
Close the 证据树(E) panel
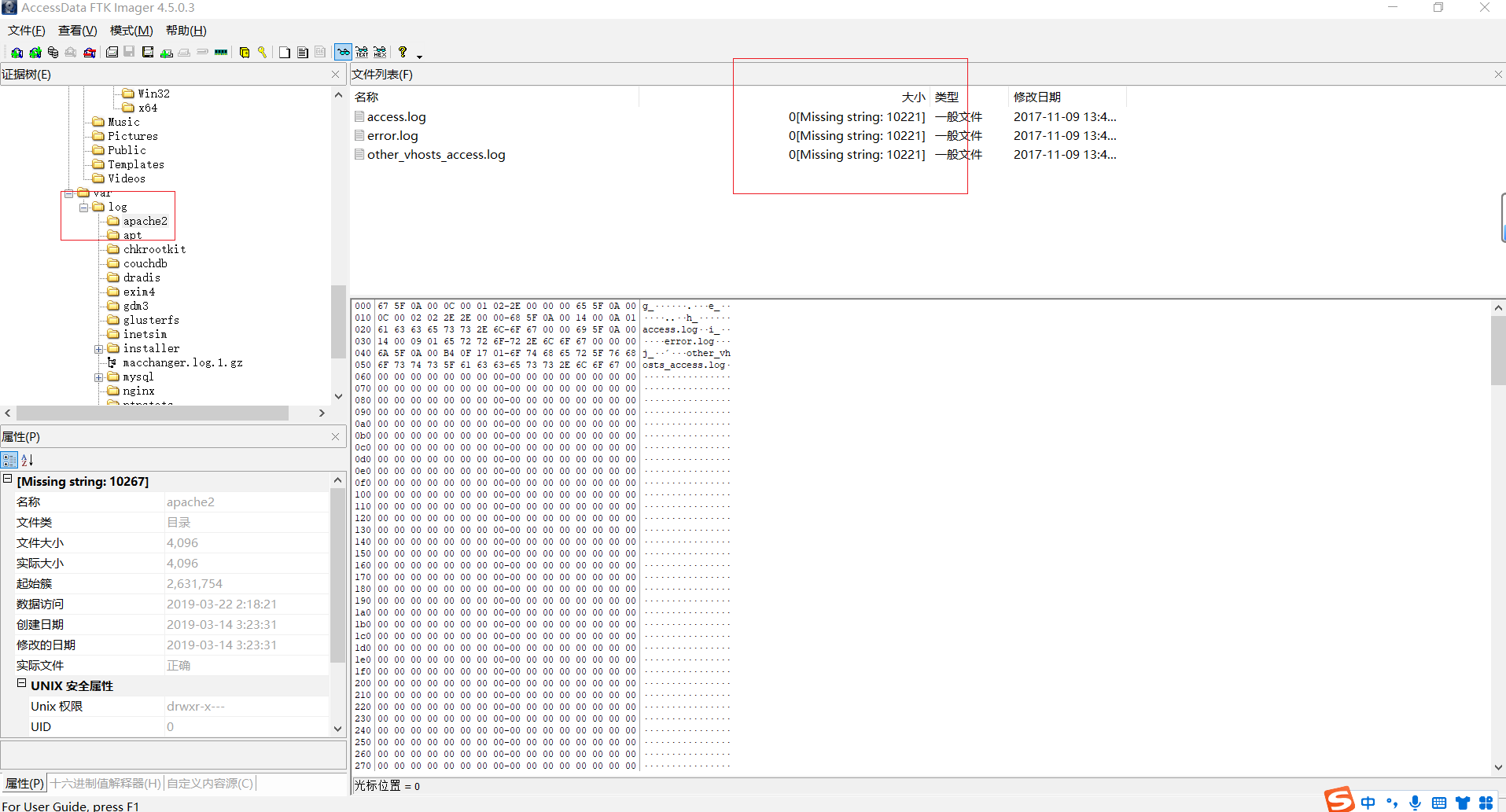pyautogui.click(x=336, y=75)
